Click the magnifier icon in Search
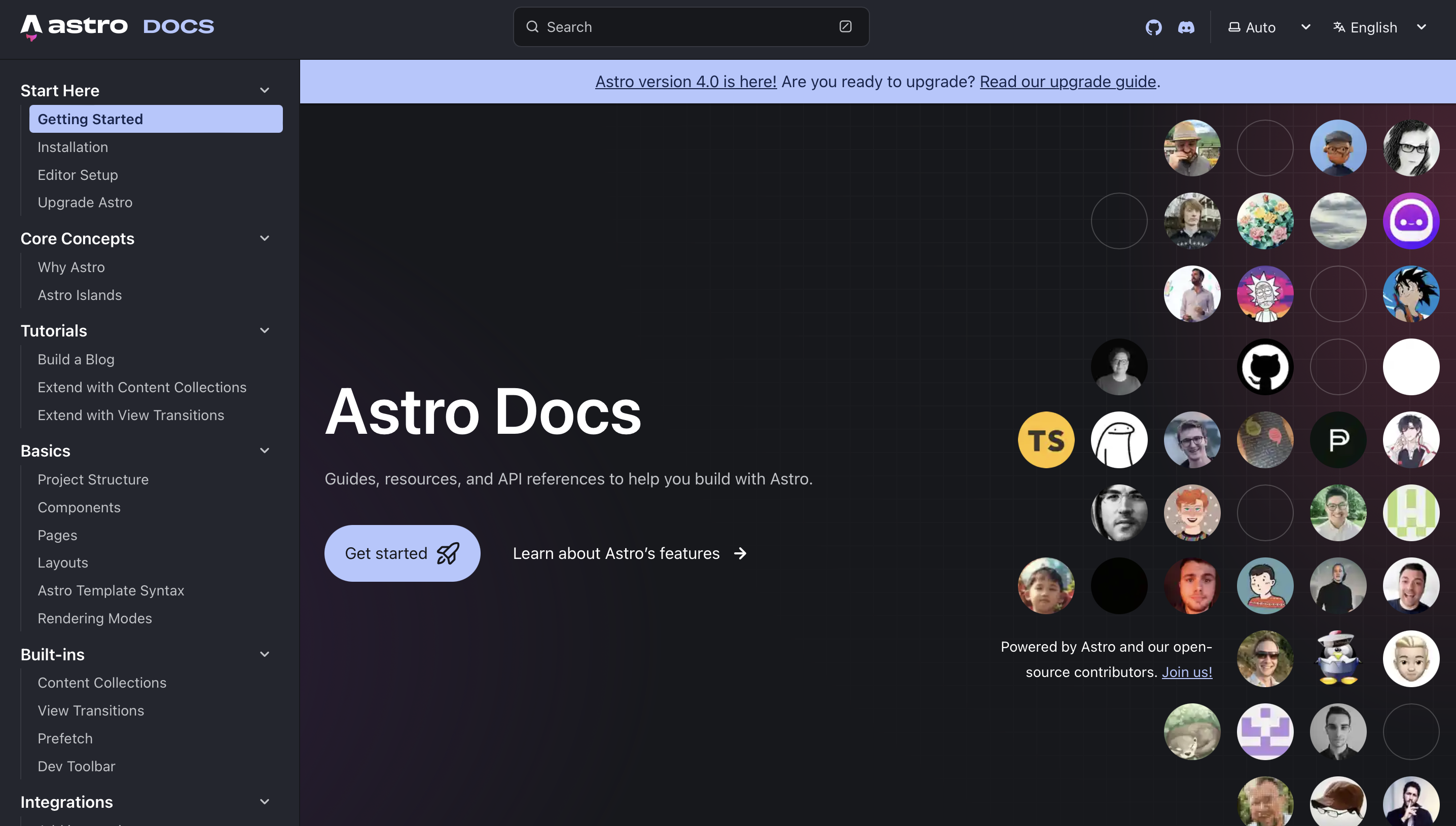The image size is (1456, 826). click(x=532, y=27)
